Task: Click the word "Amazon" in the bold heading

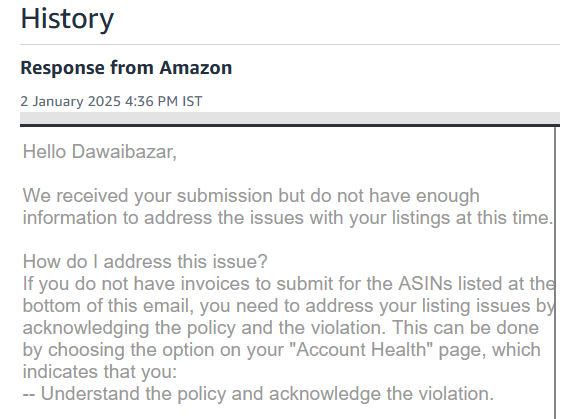Action: click(196, 68)
